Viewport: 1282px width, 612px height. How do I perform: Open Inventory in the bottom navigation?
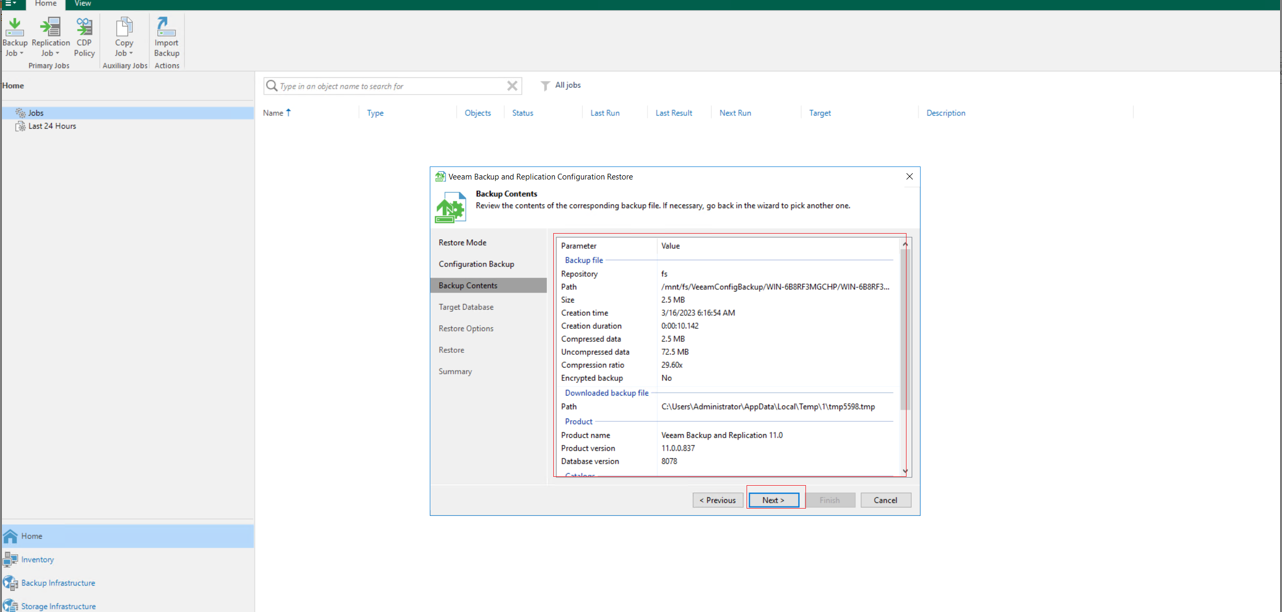pyautogui.click(x=38, y=560)
